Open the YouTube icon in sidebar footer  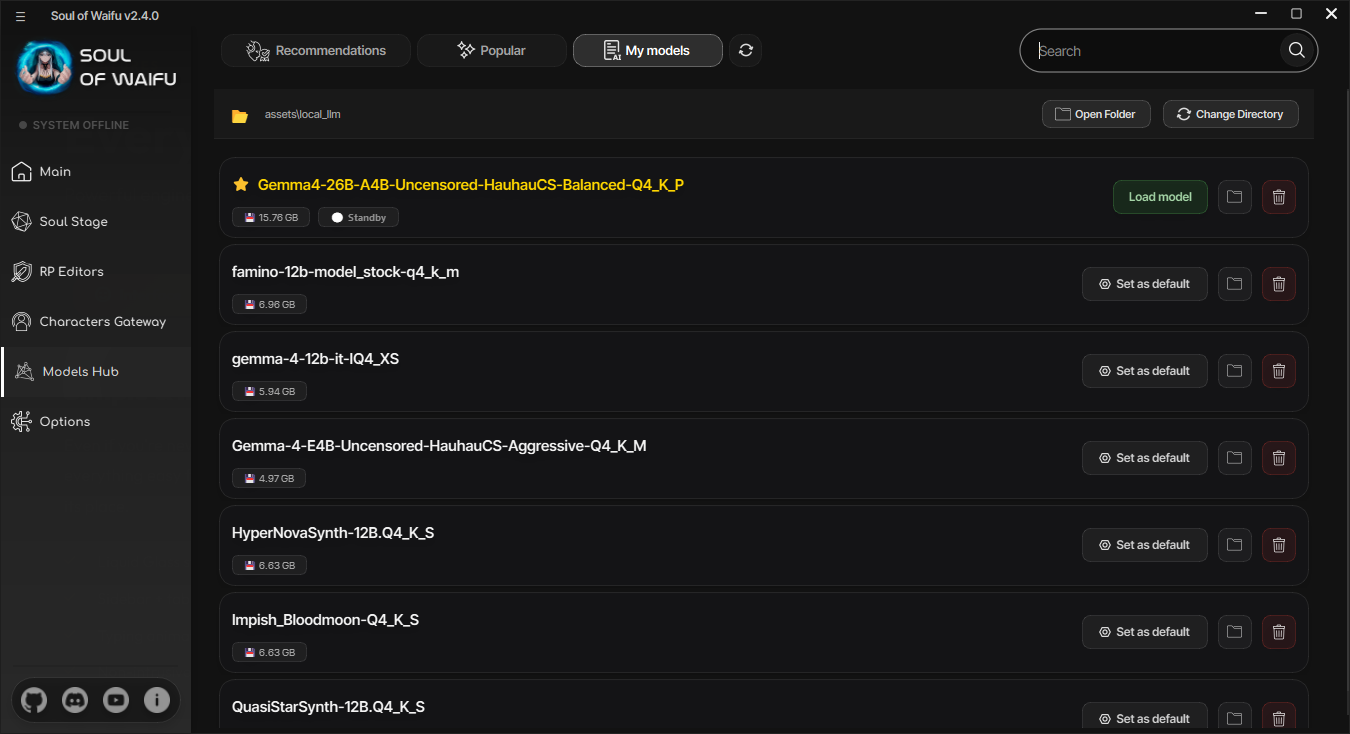(x=116, y=700)
